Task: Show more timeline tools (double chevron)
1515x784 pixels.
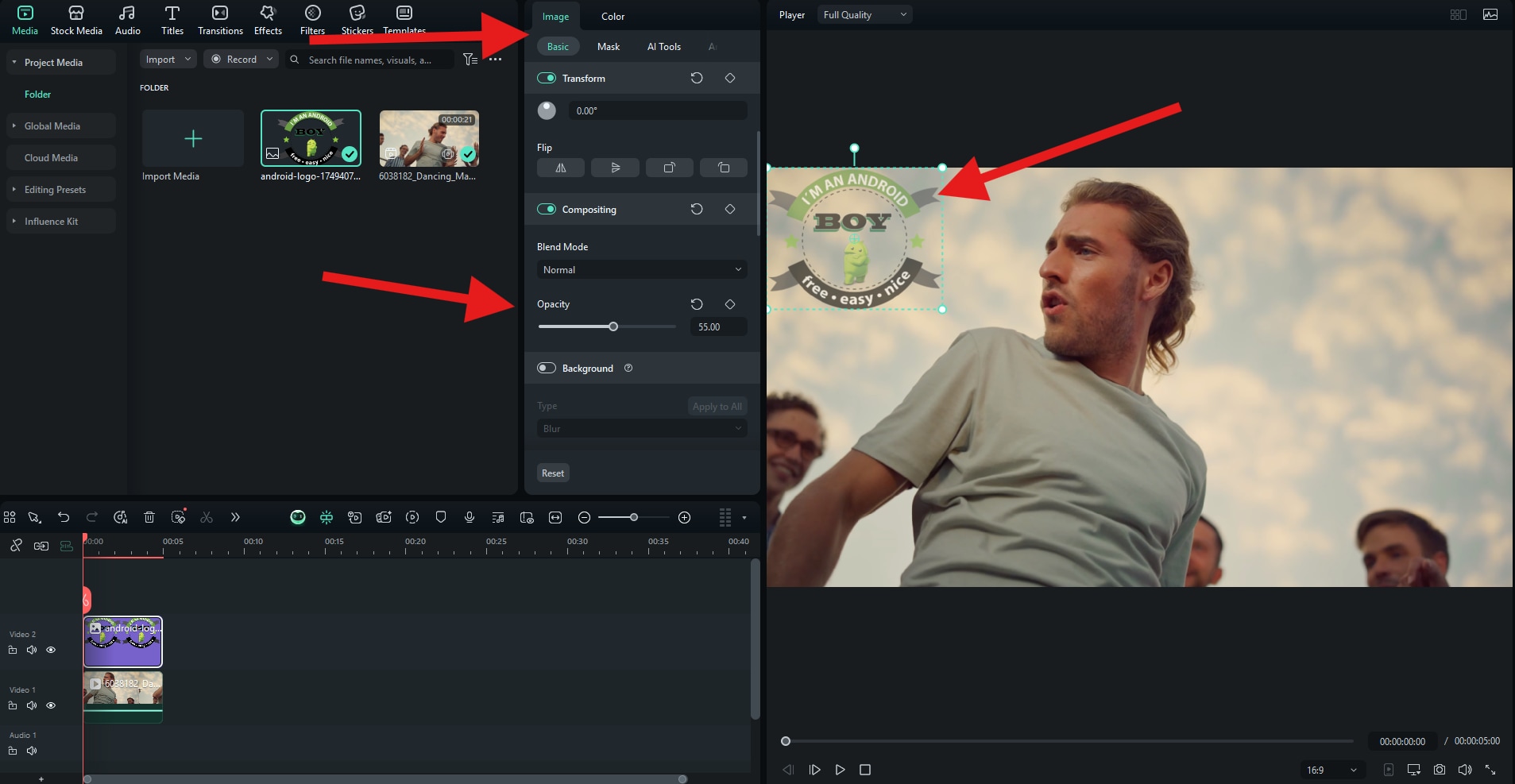Action: click(x=235, y=517)
